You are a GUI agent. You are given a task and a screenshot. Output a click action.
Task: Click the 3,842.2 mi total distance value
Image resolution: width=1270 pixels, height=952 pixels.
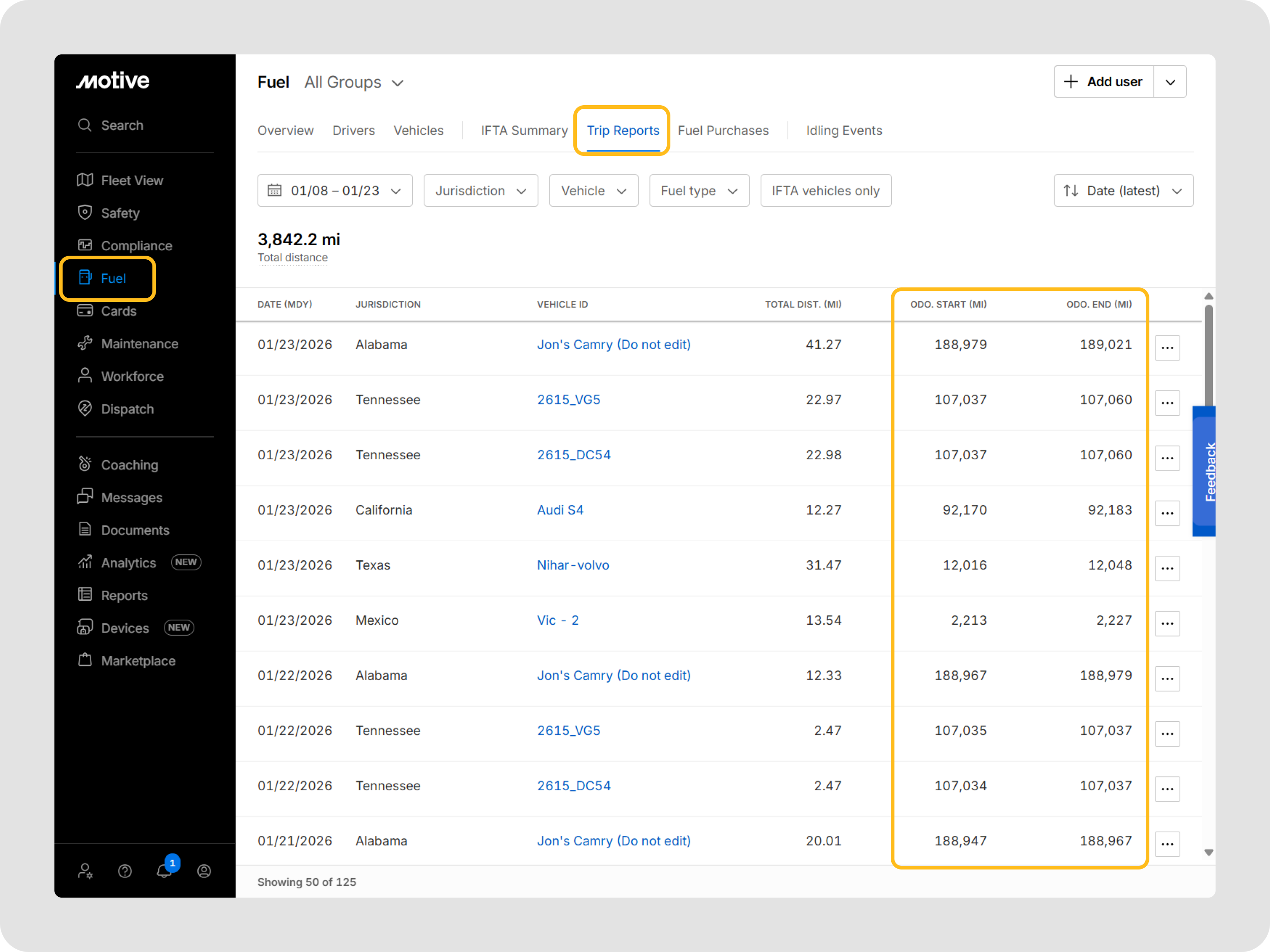pyautogui.click(x=298, y=239)
